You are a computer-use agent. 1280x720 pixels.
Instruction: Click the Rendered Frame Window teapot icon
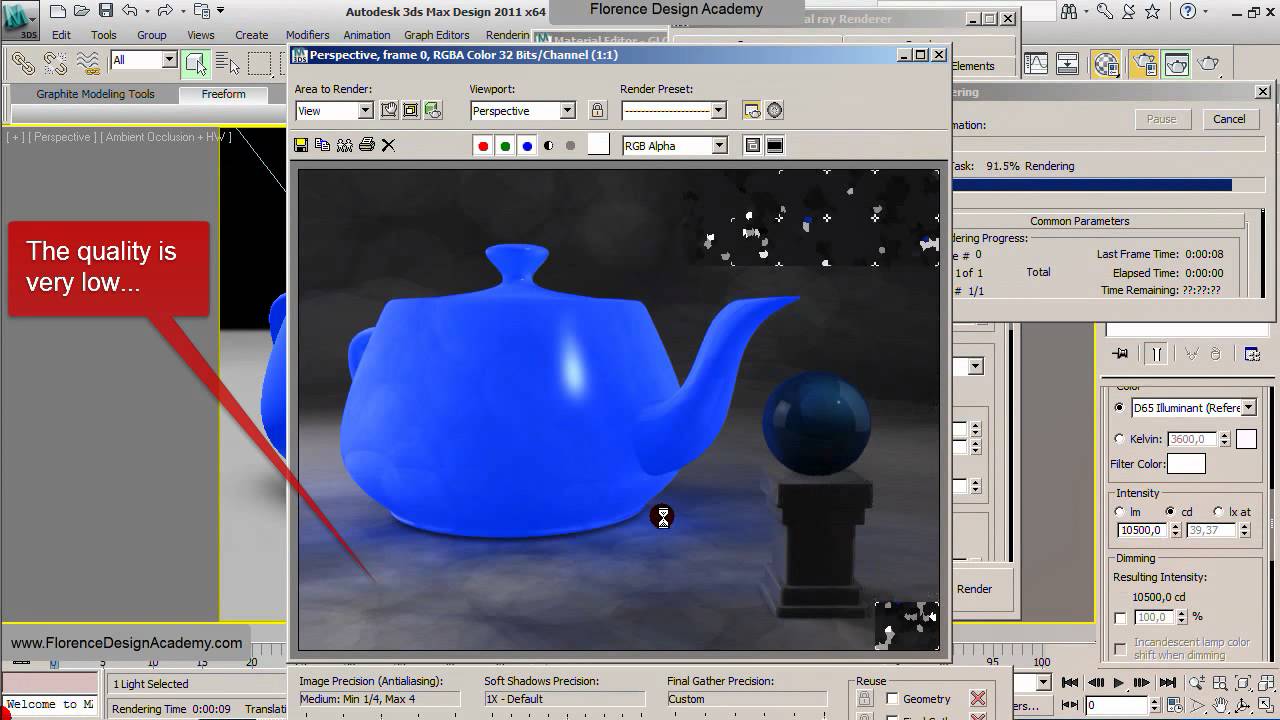tap(1176, 64)
